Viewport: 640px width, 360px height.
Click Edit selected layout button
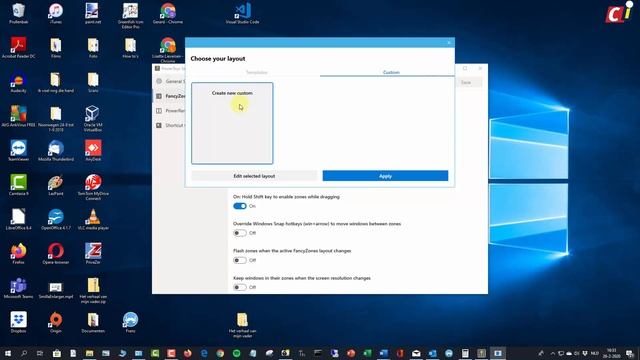254,176
